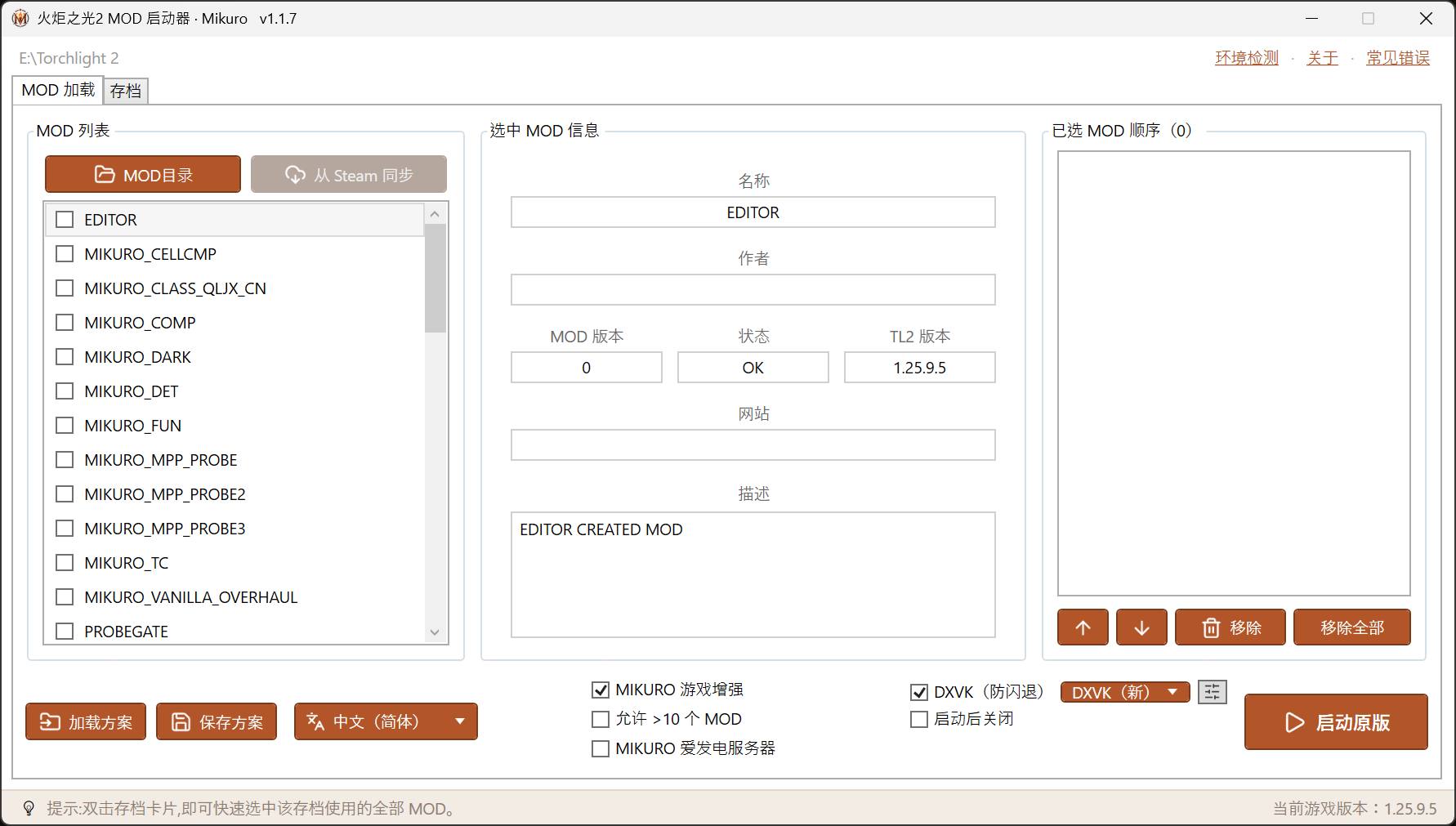1456x826 pixels.
Task: Select the MOD 加载 tab
Action: point(58,90)
